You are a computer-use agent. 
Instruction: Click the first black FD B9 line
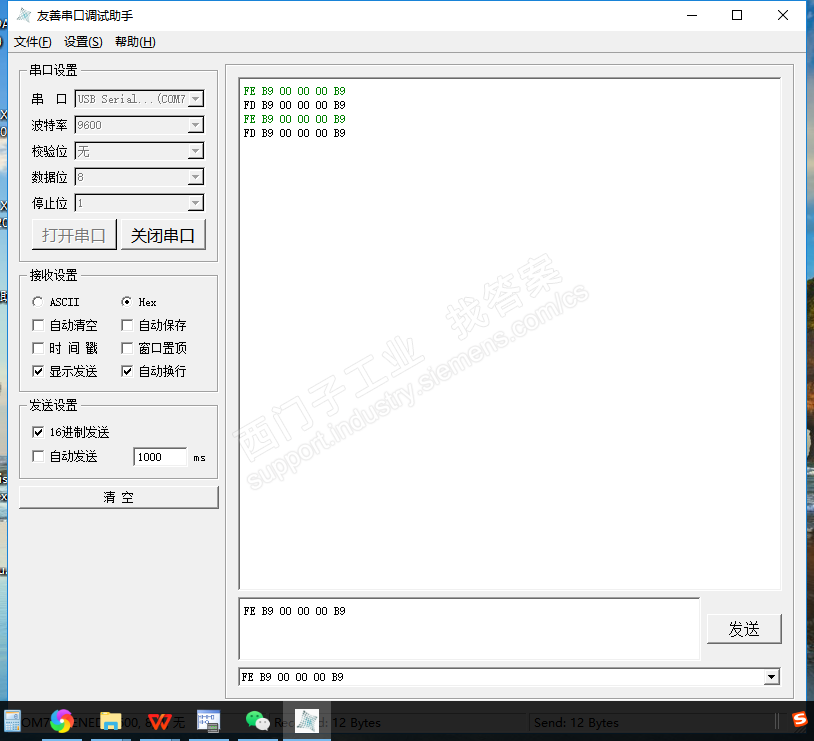tap(294, 105)
